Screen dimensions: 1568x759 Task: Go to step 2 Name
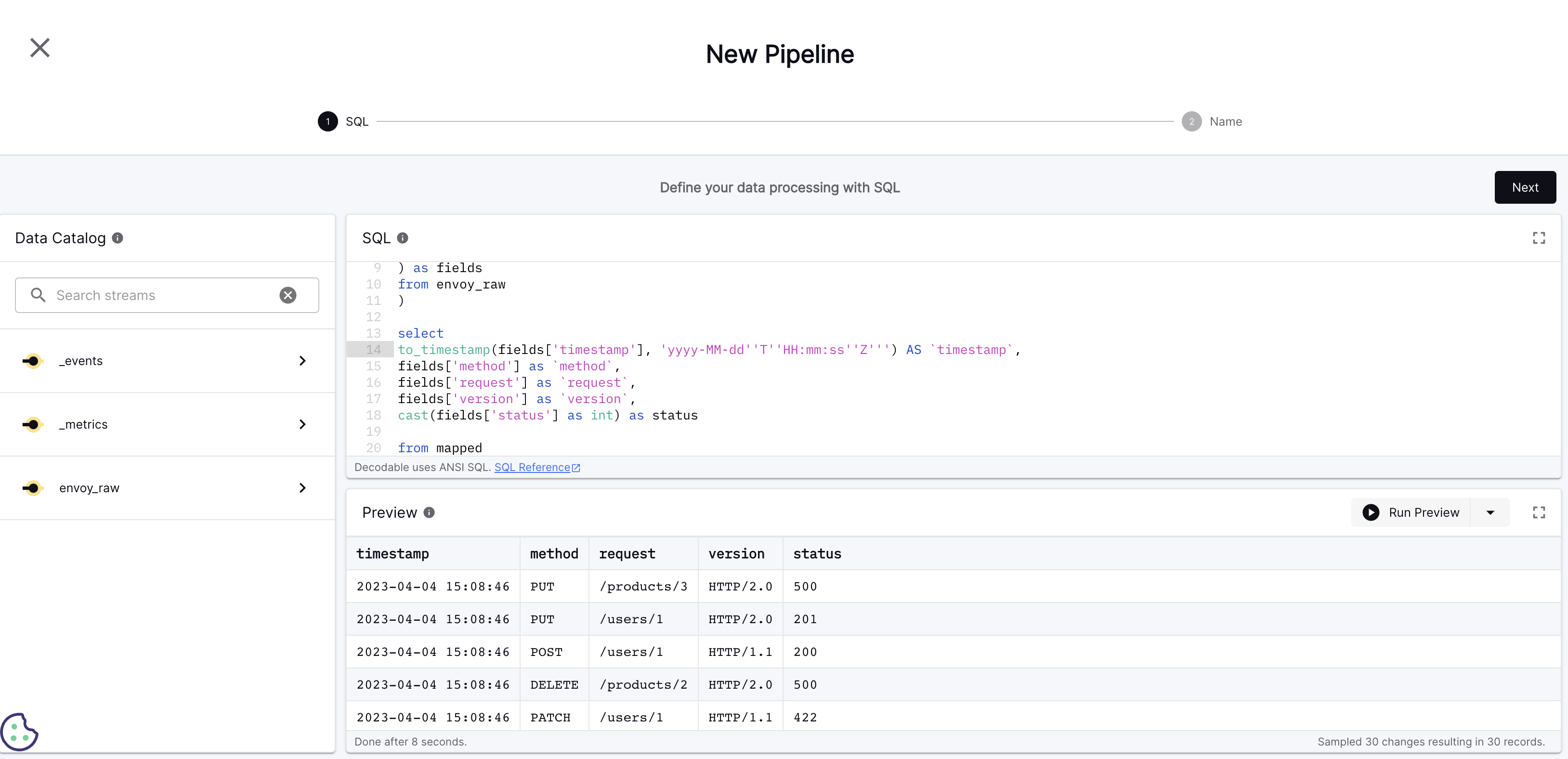1191,122
